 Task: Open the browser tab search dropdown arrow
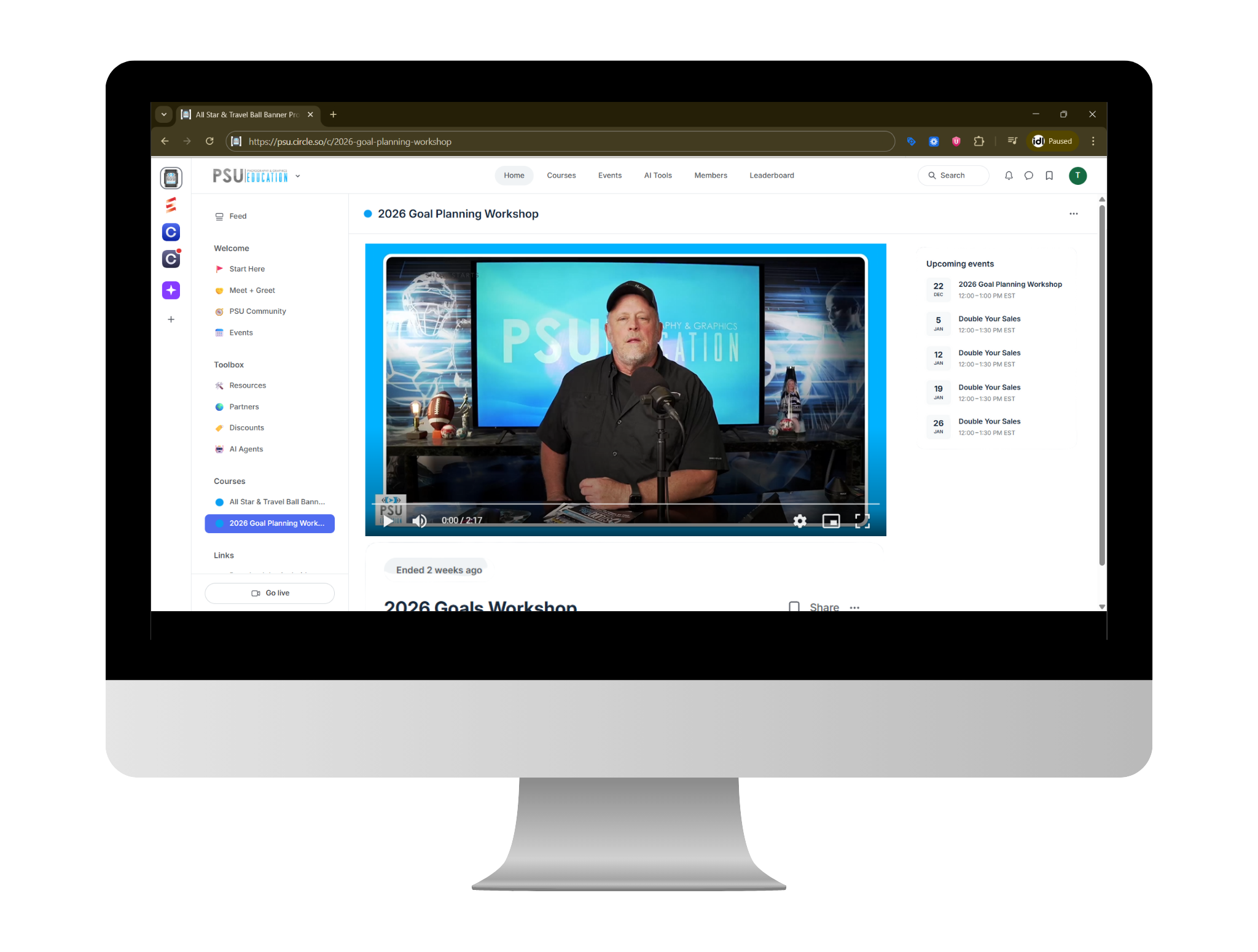pyautogui.click(x=163, y=114)
